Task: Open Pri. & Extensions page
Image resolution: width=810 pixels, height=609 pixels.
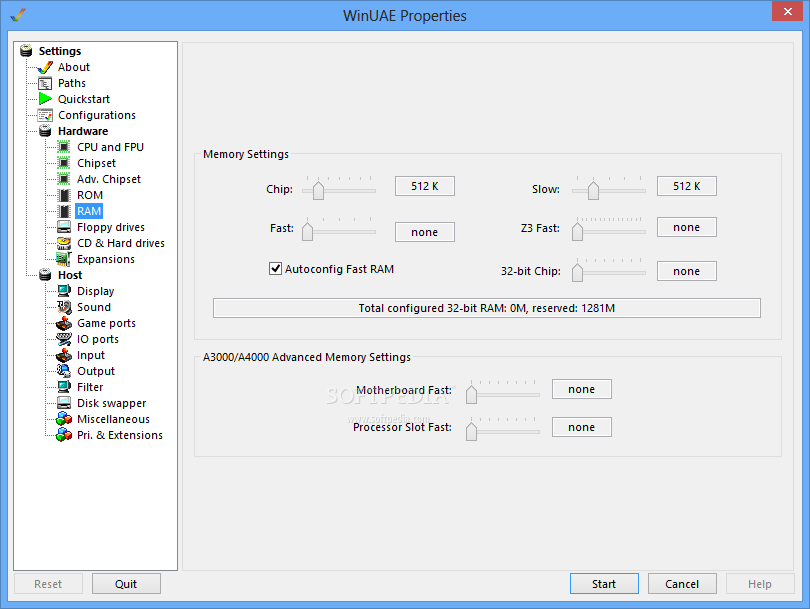Action: tap(120, 435)
